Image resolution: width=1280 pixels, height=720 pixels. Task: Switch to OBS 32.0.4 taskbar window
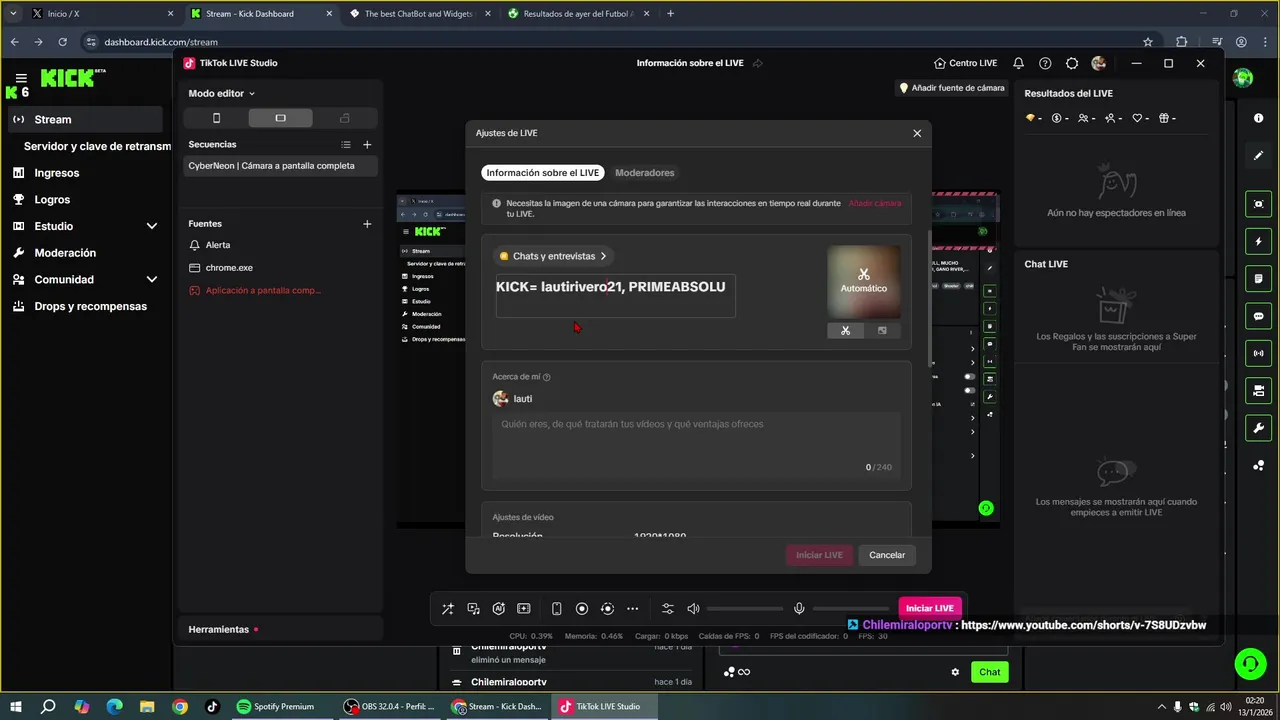click(x=390, y=706)
